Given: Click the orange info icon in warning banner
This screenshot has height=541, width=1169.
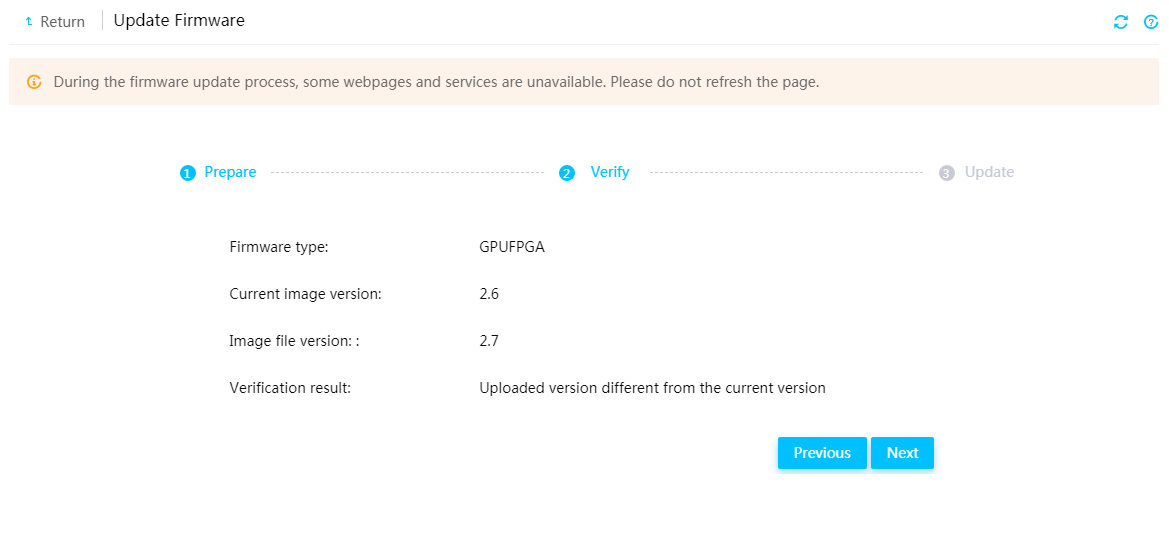Looking at the screenshot, I should tap(34, 82).
